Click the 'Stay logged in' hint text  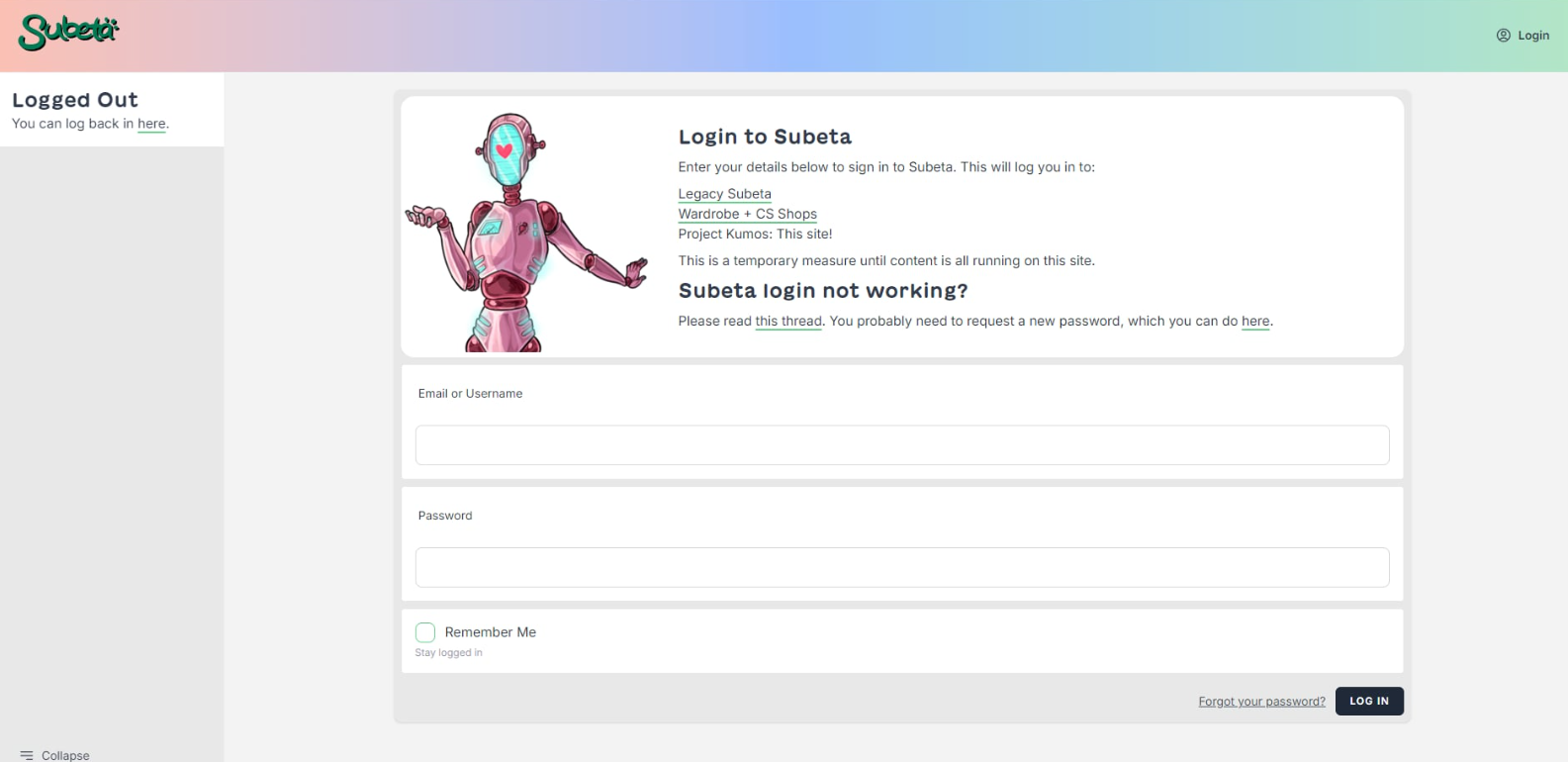tap(448, 653)
